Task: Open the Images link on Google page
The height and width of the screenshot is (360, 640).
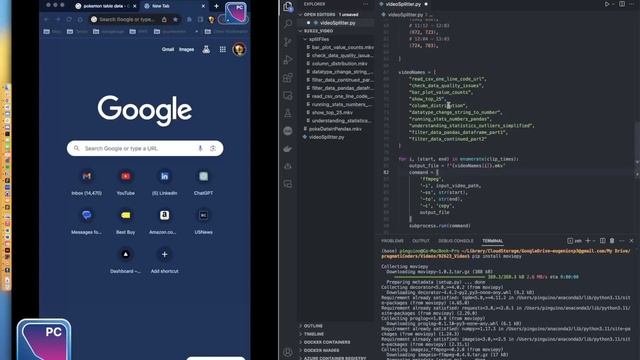Action: [x=187, y=49]
